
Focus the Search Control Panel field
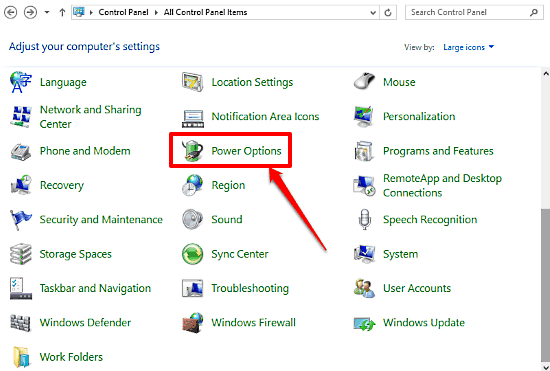point(474,12)
